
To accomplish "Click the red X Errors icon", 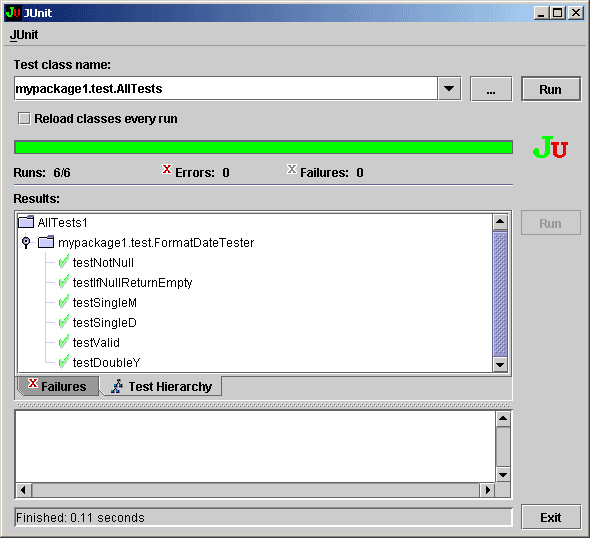I will pyautogui.click(x=167, y=169).
